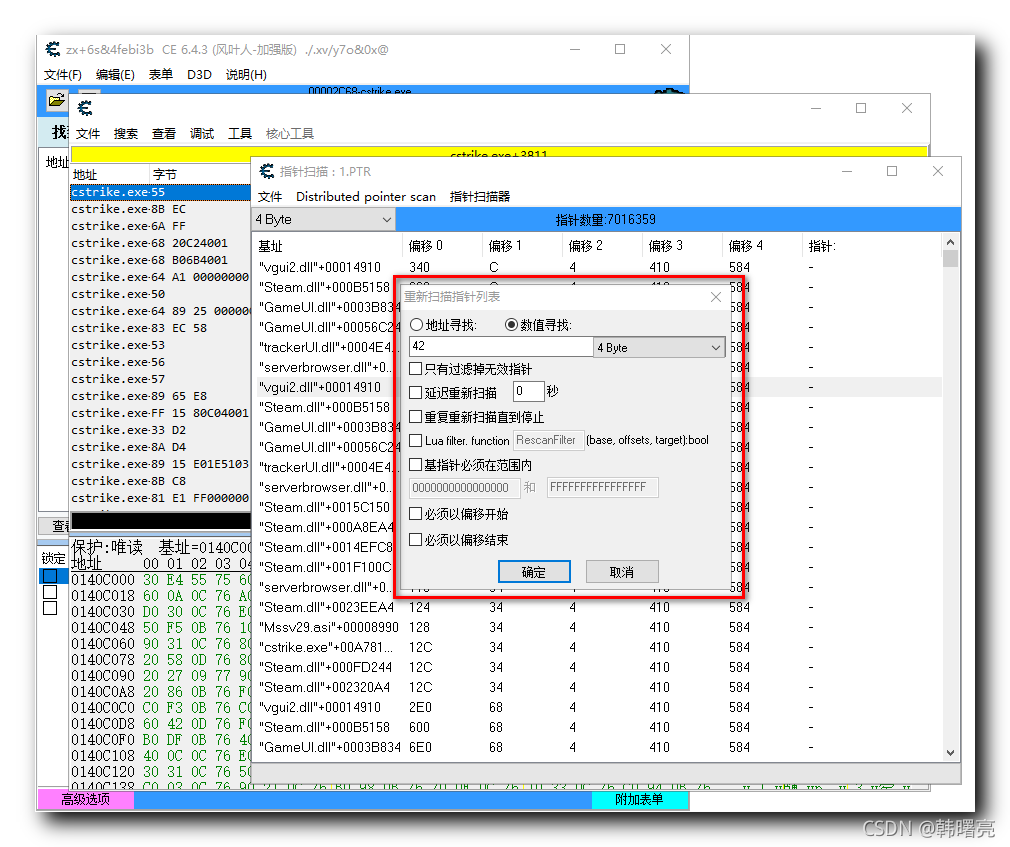1010x847 pixels.
Task: Open 搜索 menu in memory viewer window
Action: pos(126,133)
